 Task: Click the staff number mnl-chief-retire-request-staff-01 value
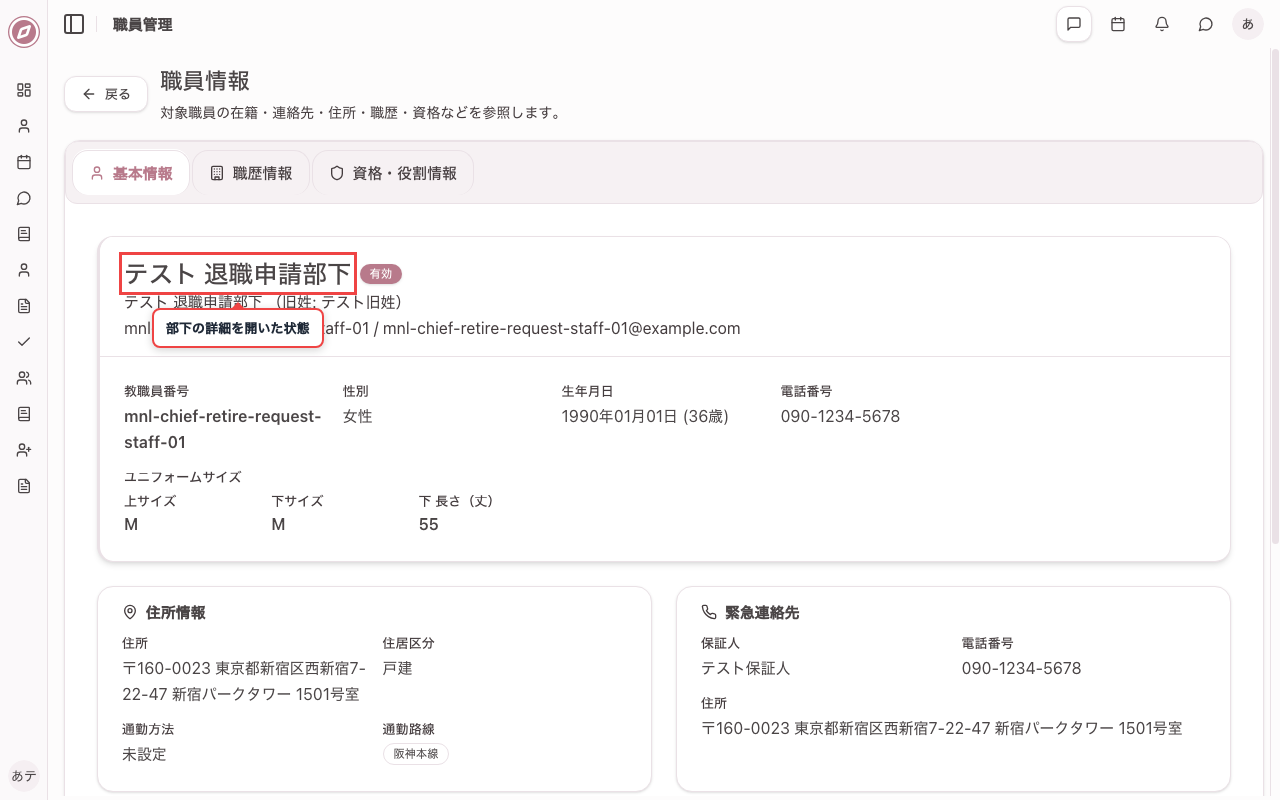[x=223, y=429]
